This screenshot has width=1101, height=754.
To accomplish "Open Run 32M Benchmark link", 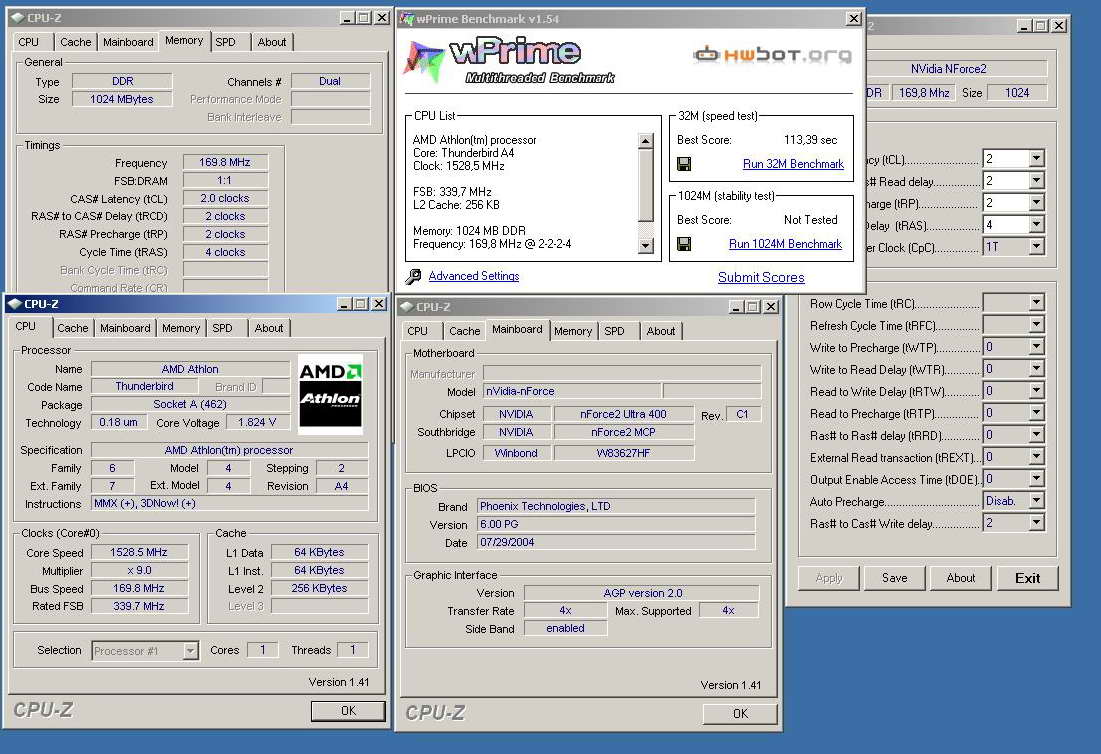I will 793,164.
